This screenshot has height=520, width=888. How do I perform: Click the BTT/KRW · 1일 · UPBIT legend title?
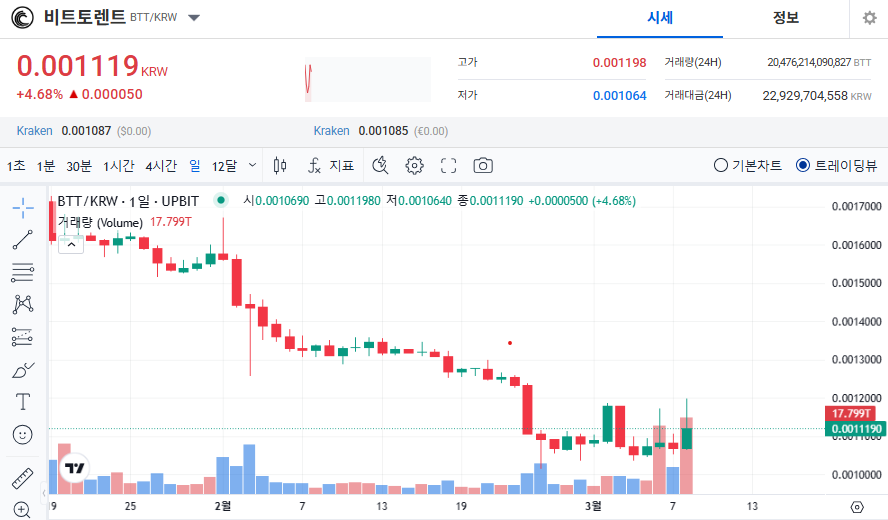[x=128, y=201]
